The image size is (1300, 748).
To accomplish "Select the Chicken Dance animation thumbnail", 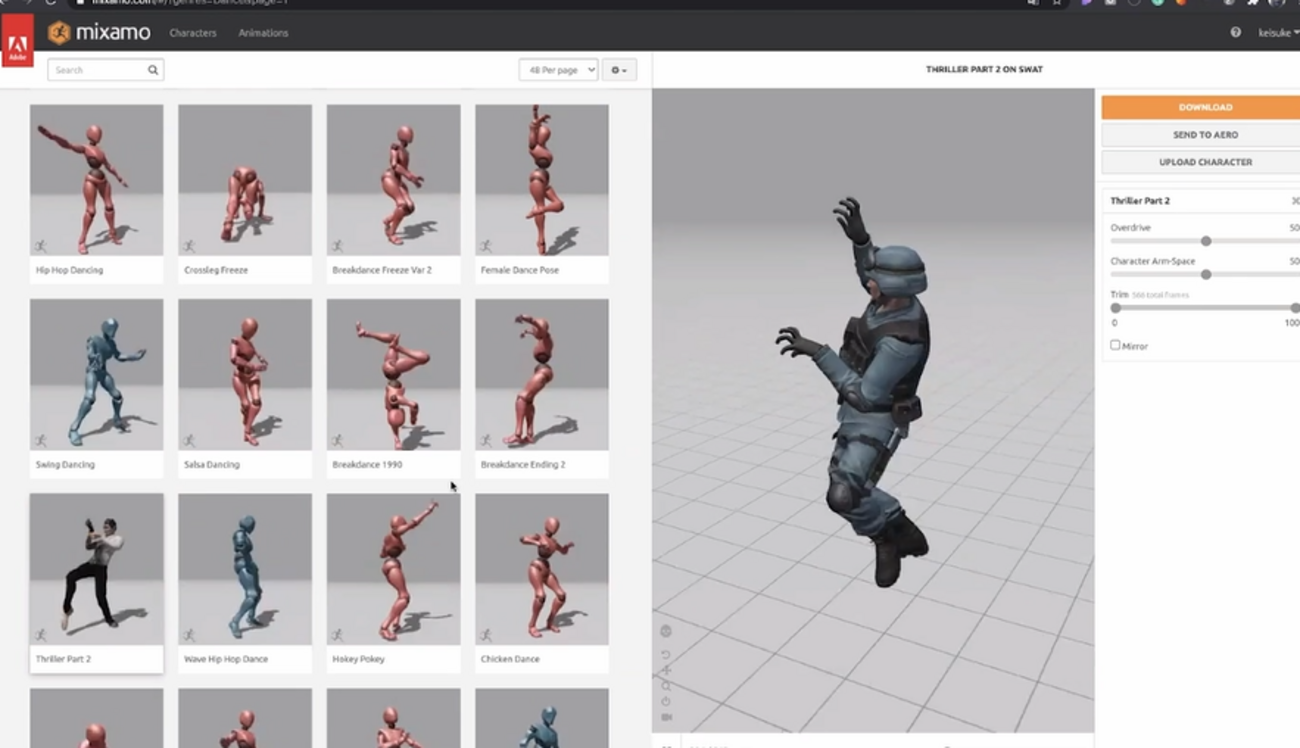I will click(541, 570).
